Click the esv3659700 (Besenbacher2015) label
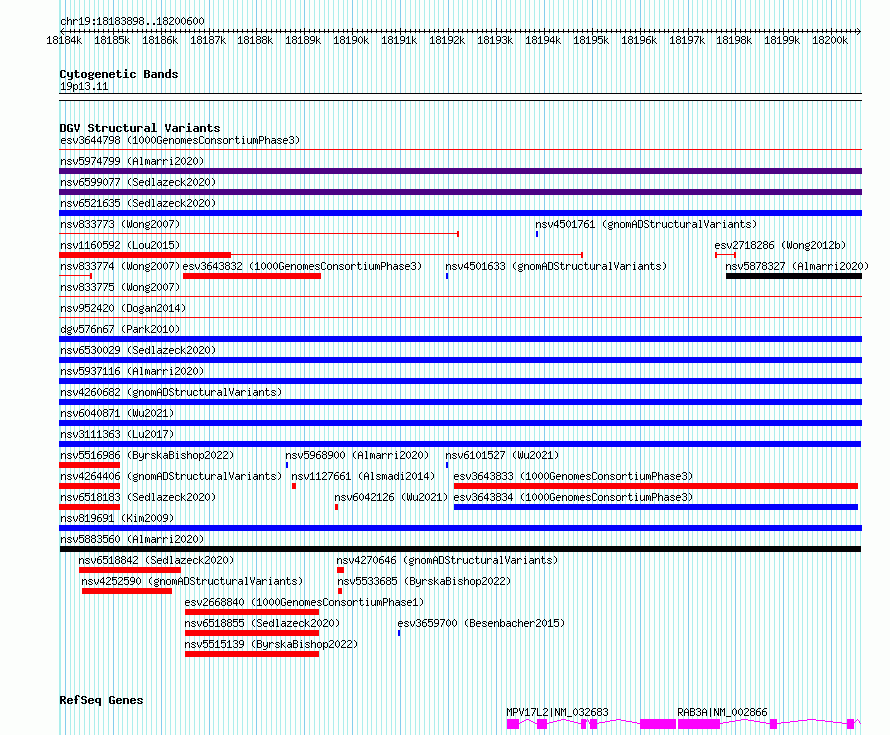The height and width of the screenshot is (735, 890). (x=481, y=623)
